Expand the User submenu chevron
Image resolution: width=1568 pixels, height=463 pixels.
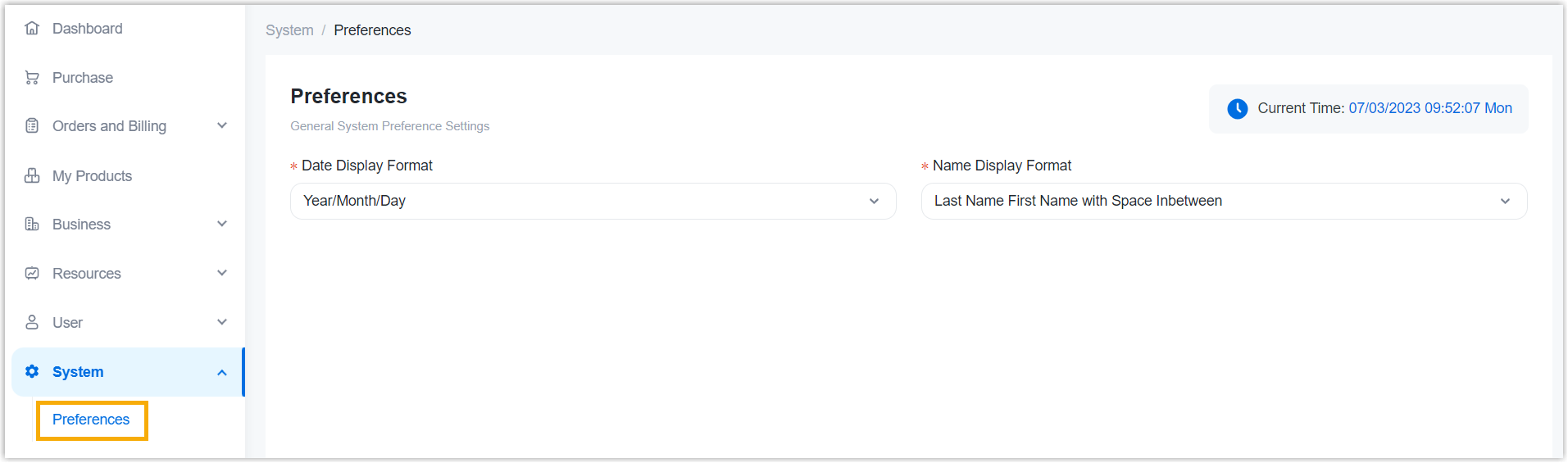[x=222, y=322]
